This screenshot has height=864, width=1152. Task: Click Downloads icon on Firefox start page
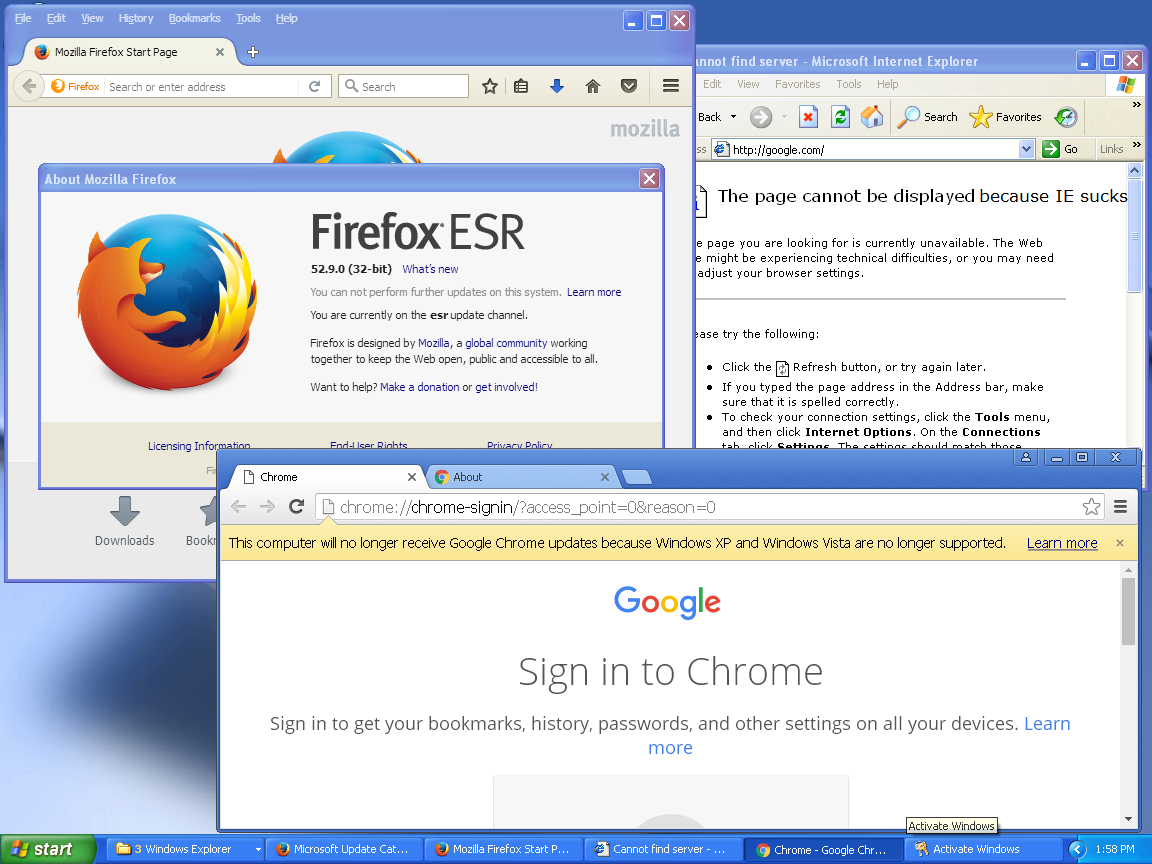point(124,521)
